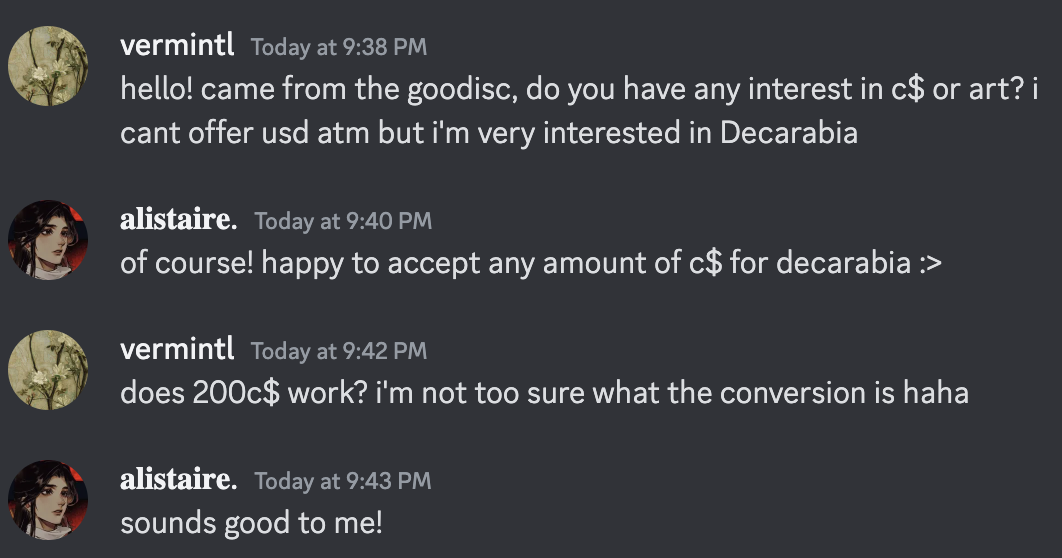Click the message starting "hello! came from the goodisc"
1062x558 pixels.
pyautogui.click(x=578, y=89)
